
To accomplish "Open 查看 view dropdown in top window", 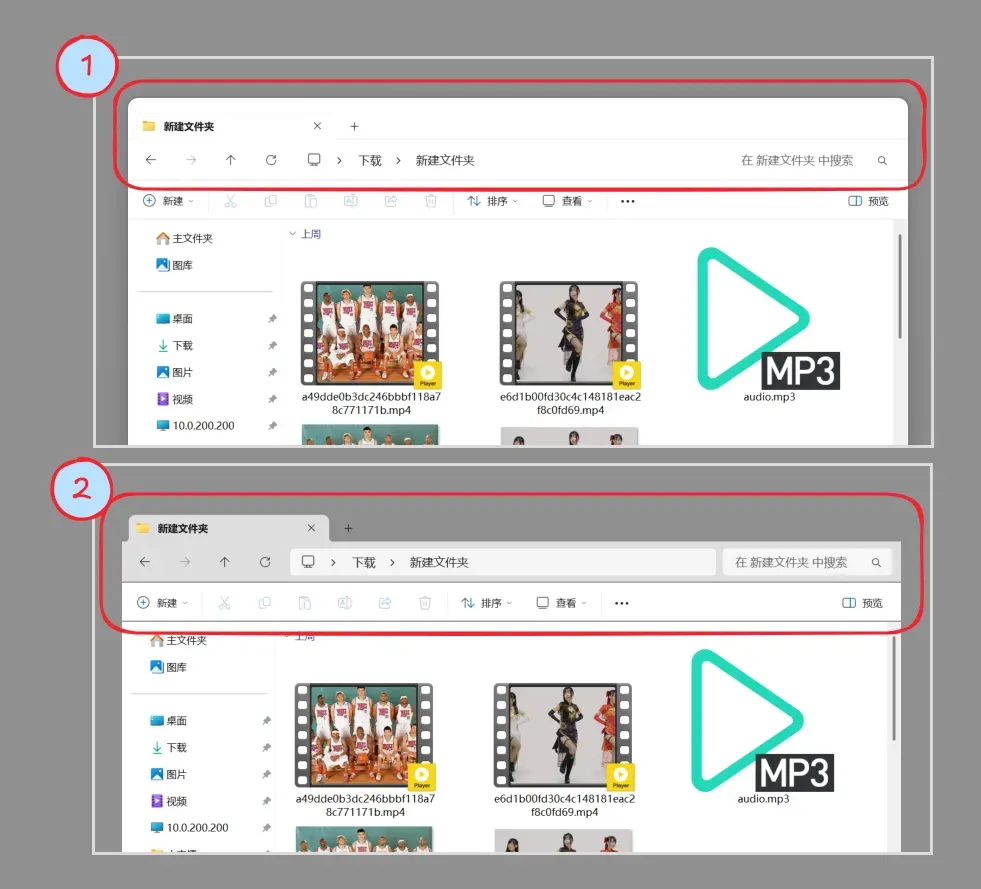I will click(x=567, y=201).
